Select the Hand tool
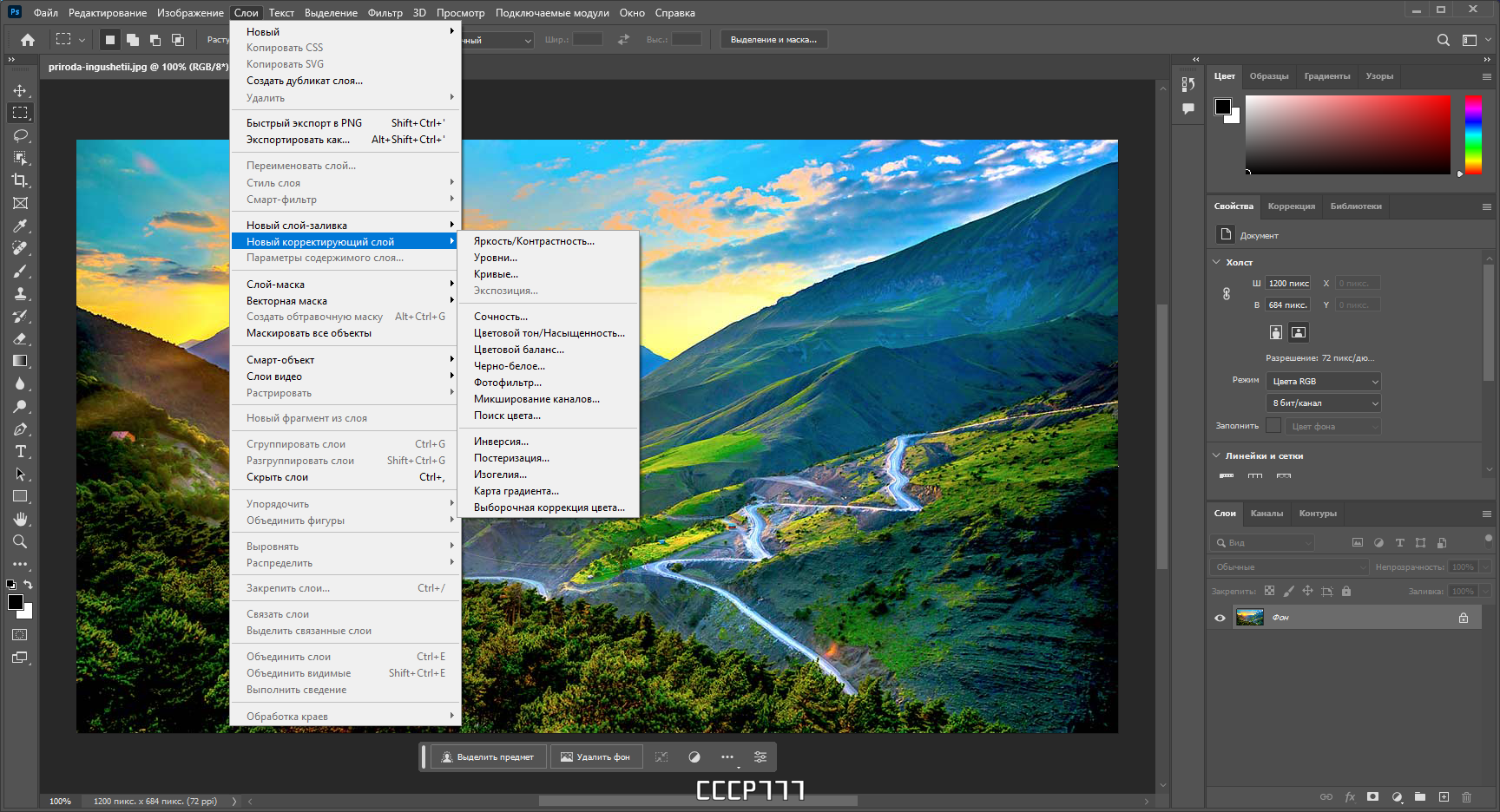 20,519
